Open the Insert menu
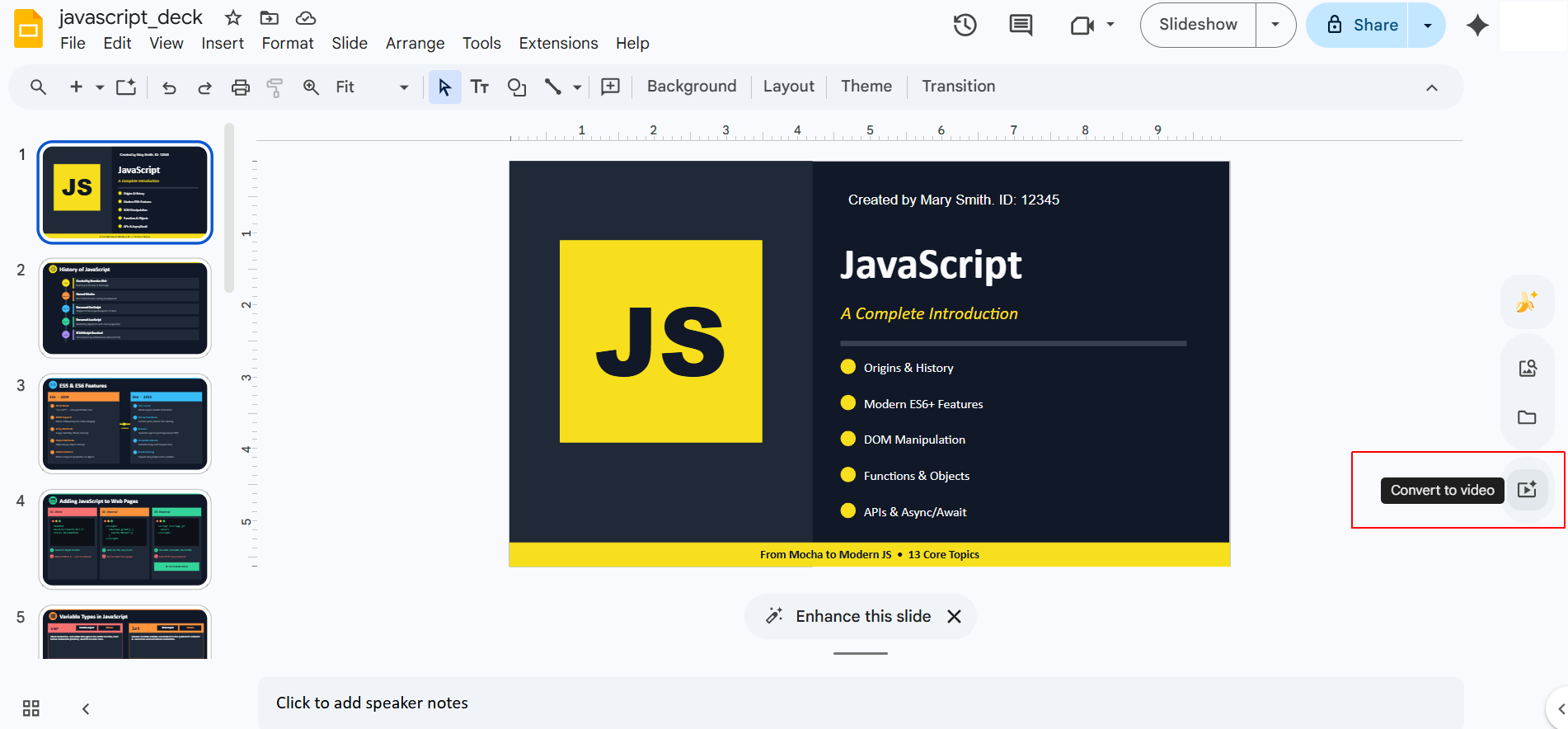Image resolution: width=1568 pixels, height=729 pixels. point(223,43)
